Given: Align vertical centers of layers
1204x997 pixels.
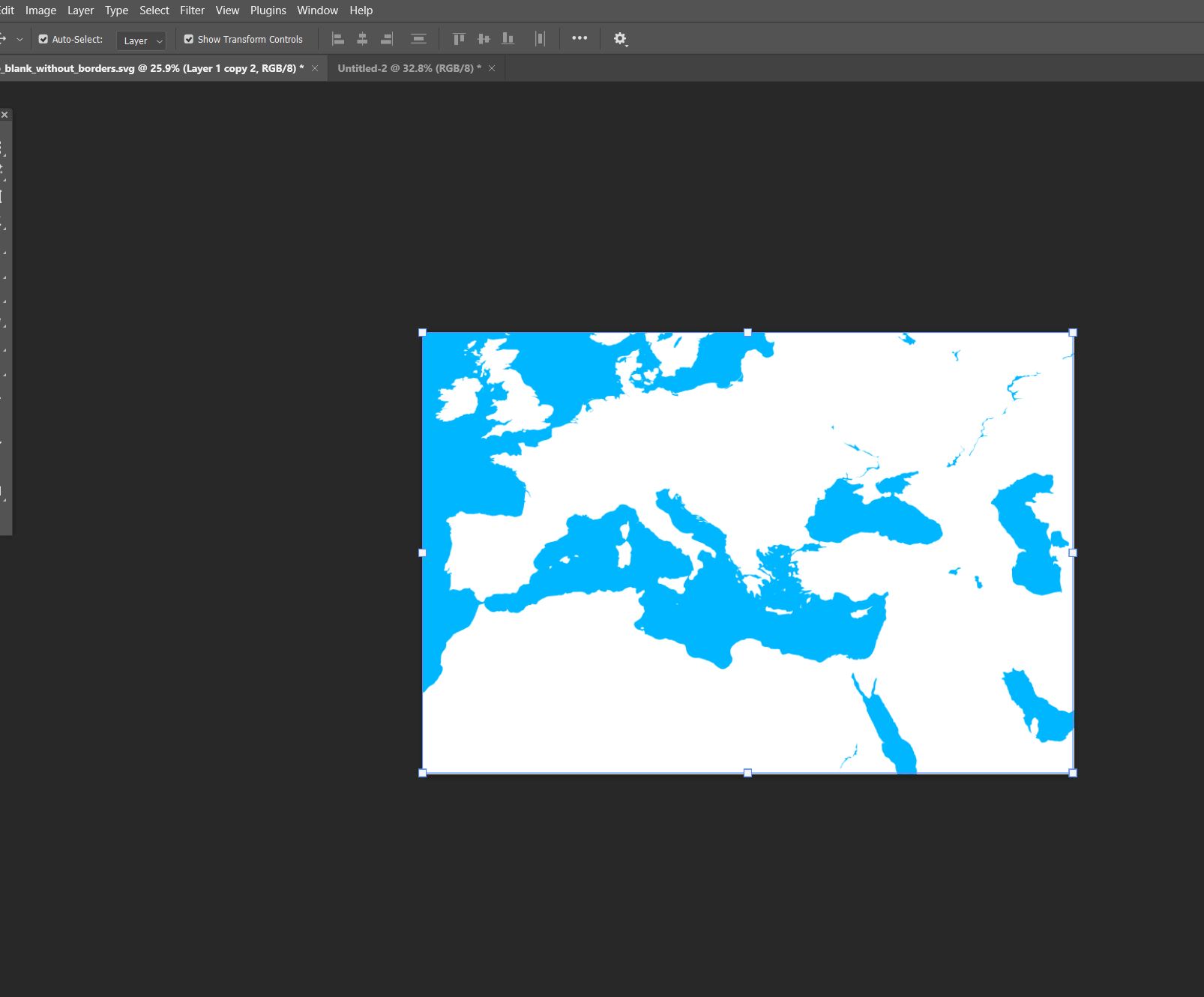Looking at the screenshot, I should click(x=484, y=39).
